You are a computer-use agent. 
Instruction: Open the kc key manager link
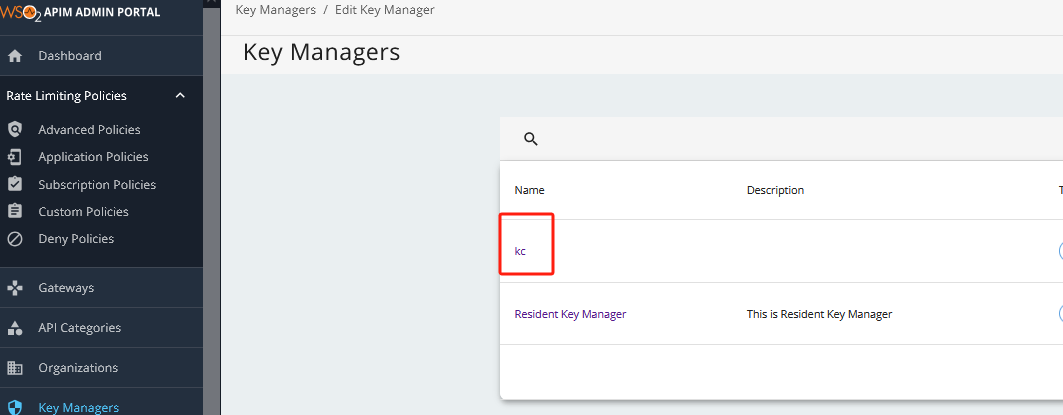pos(520,251)
